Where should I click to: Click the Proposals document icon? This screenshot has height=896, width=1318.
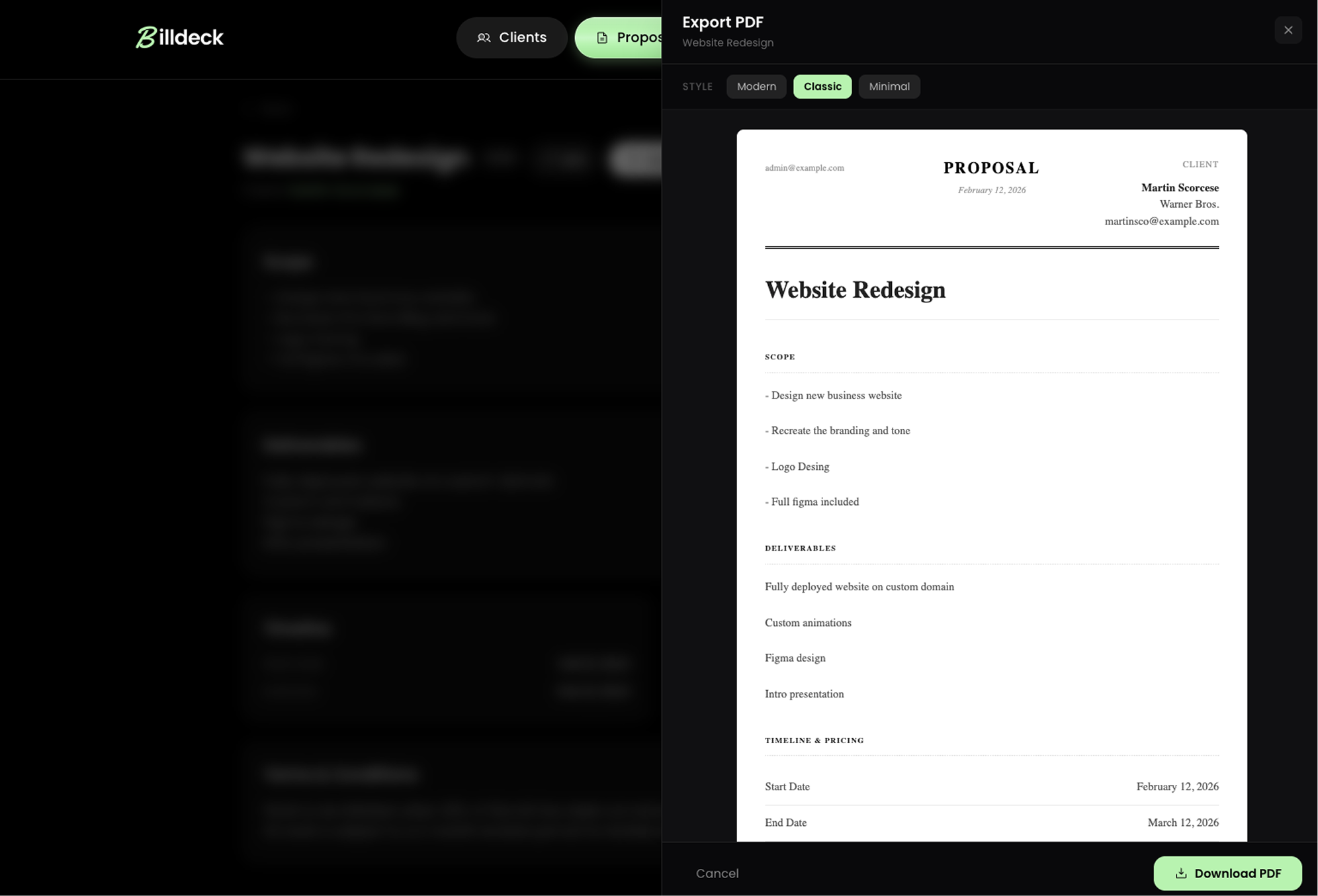pyautogui.click(x=601, y=38)
